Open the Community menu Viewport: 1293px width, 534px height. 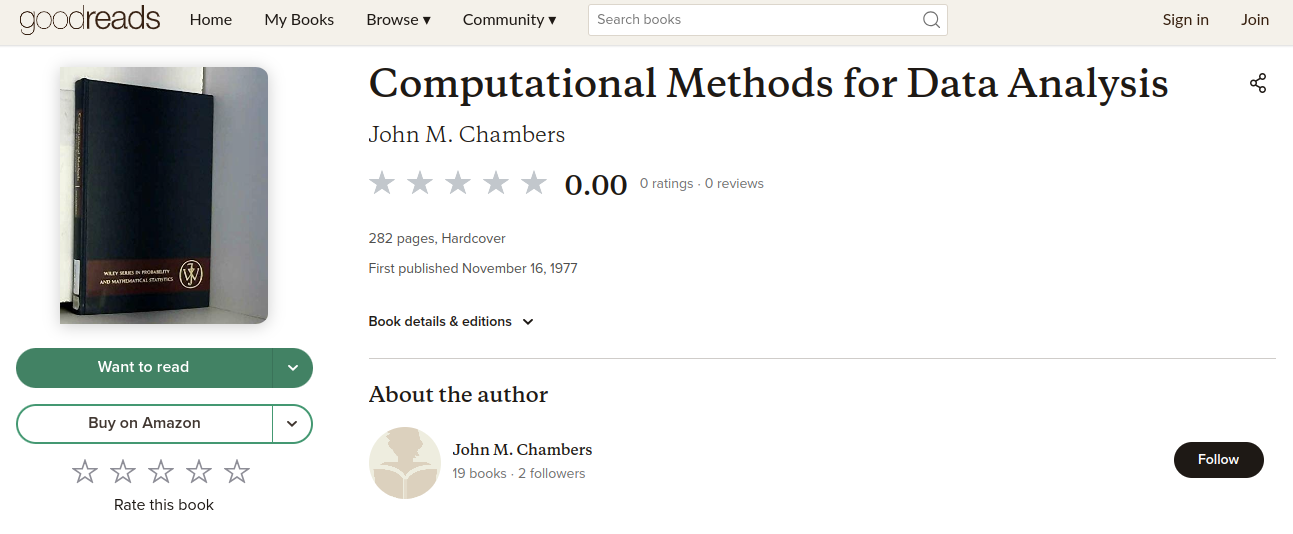(509, 20)
